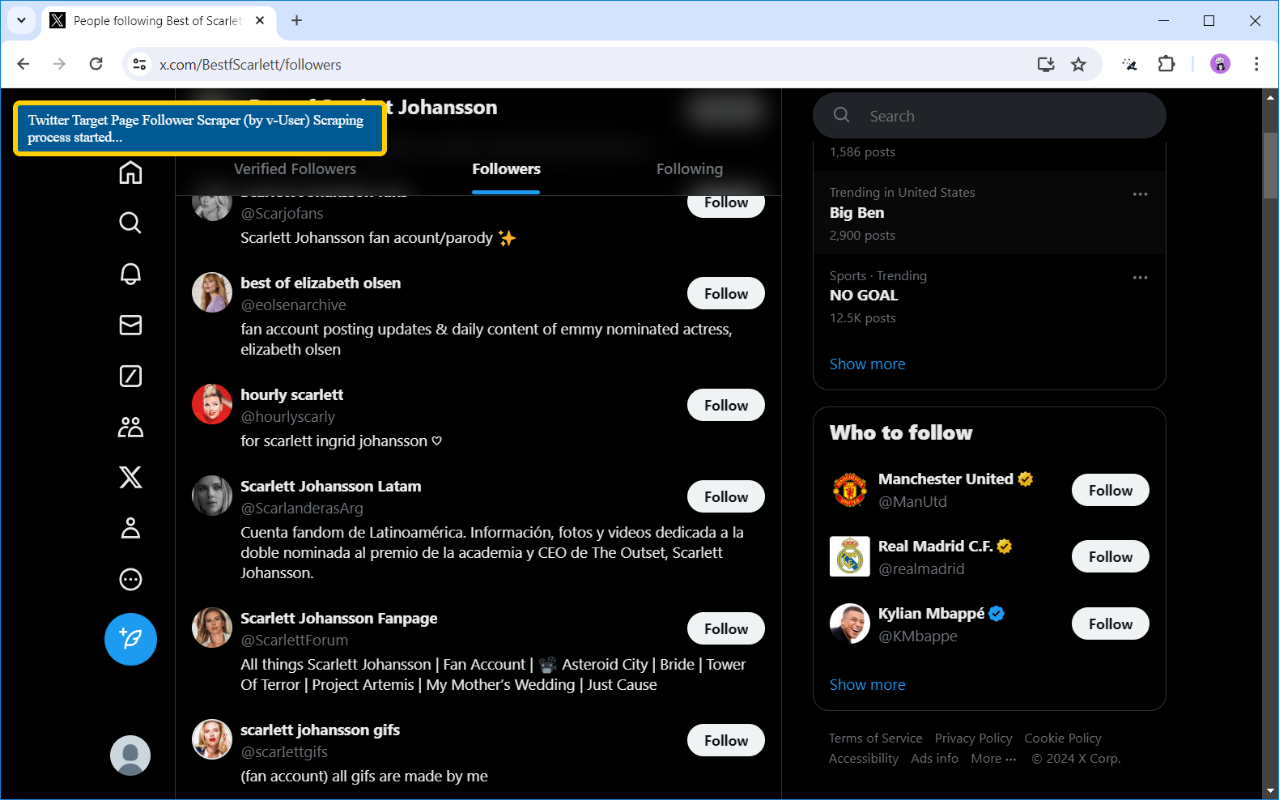Screen dimensions: 1280x800
Task: Open more options for NO GOAL trend
Action: coord(1140,277)
